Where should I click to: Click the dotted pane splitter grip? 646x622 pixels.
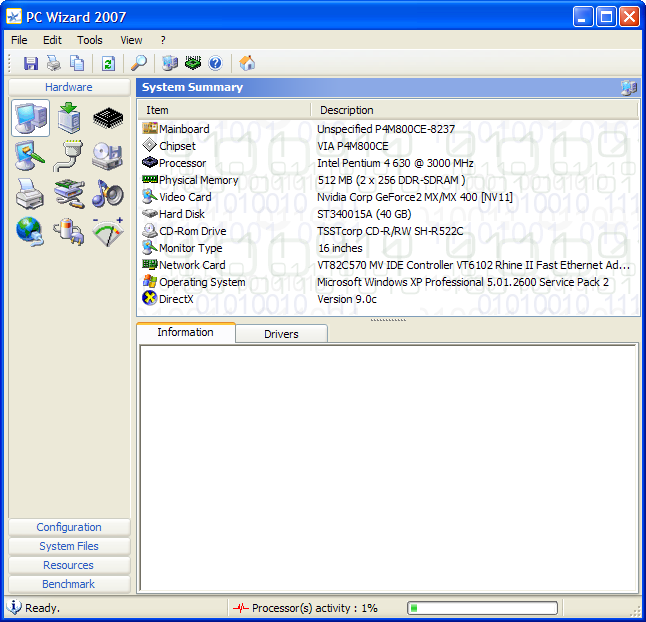coord(388,320)
